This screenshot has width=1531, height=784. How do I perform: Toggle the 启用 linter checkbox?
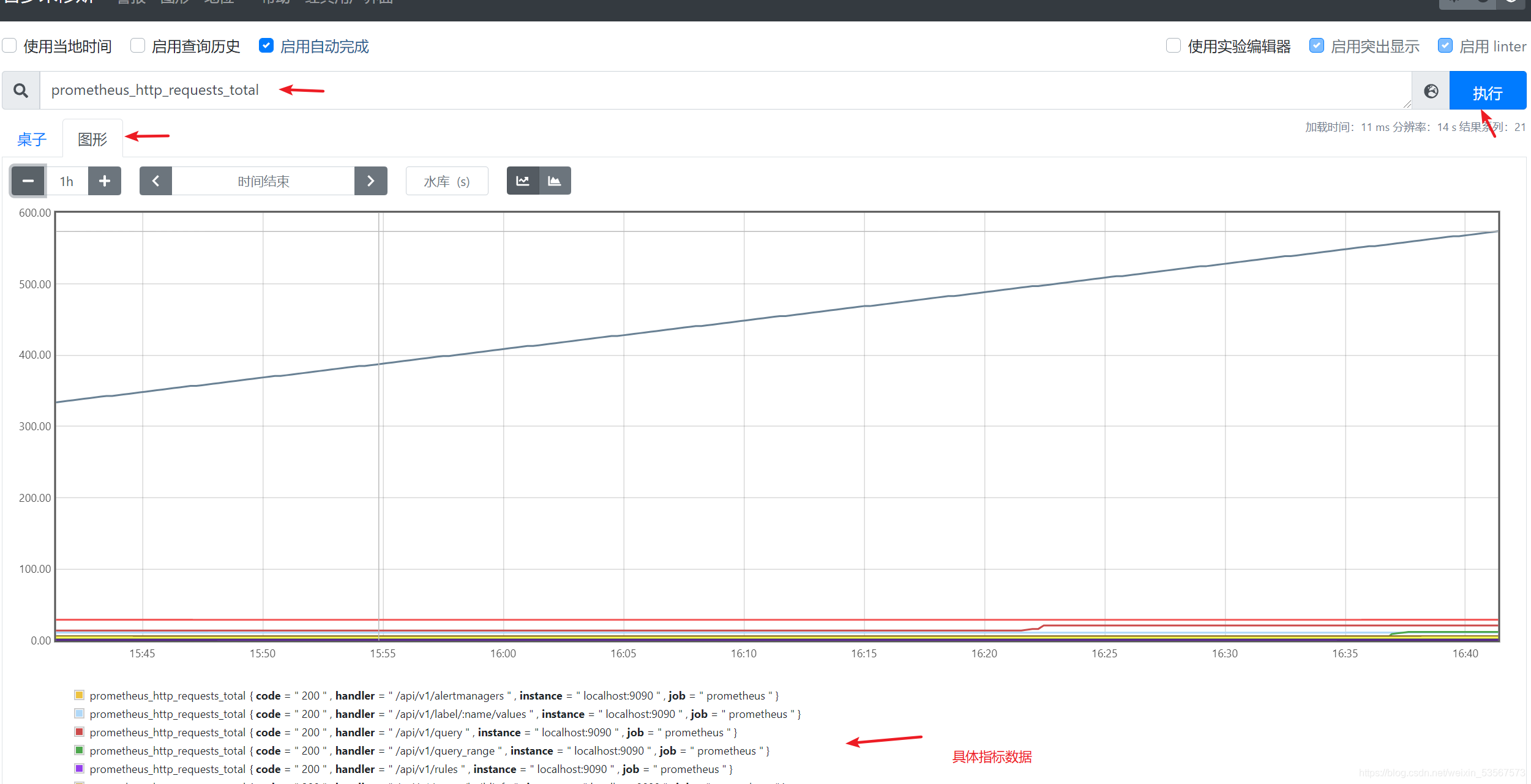(x=1445, y=46)
